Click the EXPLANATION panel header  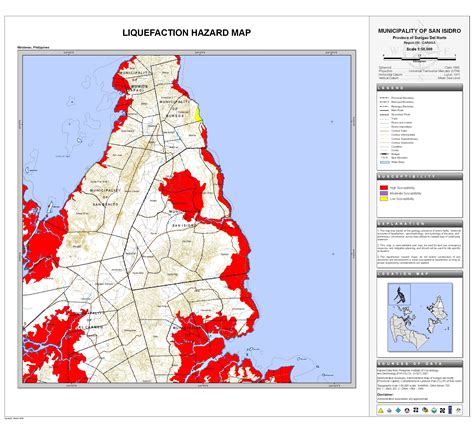coord(419,224)
